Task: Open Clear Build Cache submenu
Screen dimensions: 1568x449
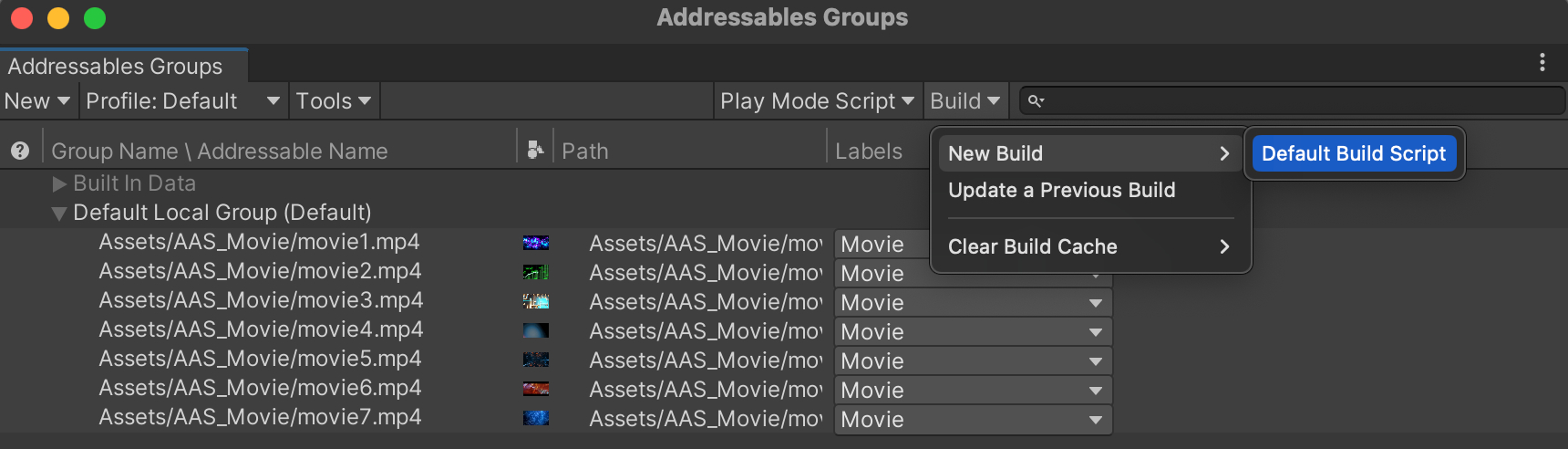Action: [x=1090, y=246]
